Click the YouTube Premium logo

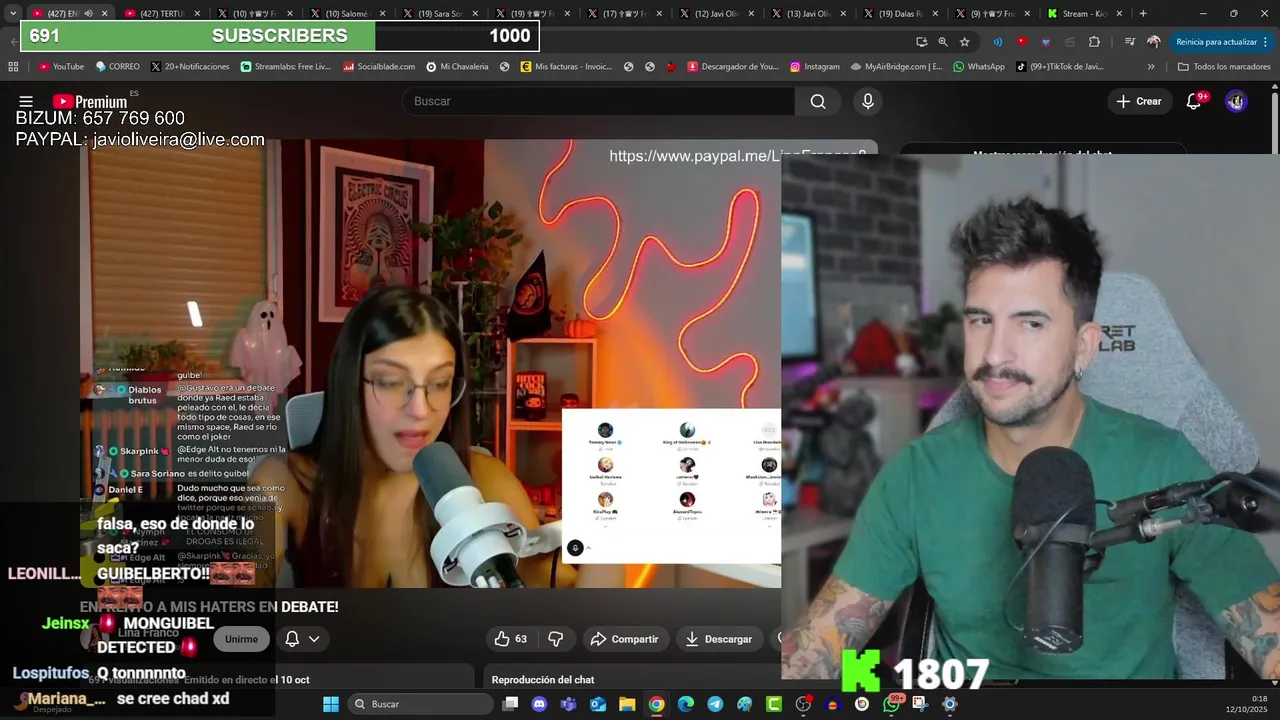point(90,102)
